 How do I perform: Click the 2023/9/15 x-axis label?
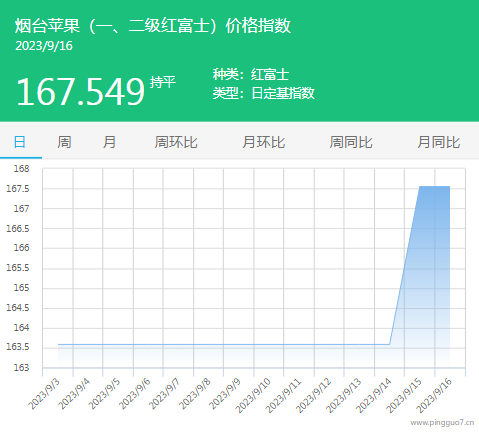click(404, 395)
